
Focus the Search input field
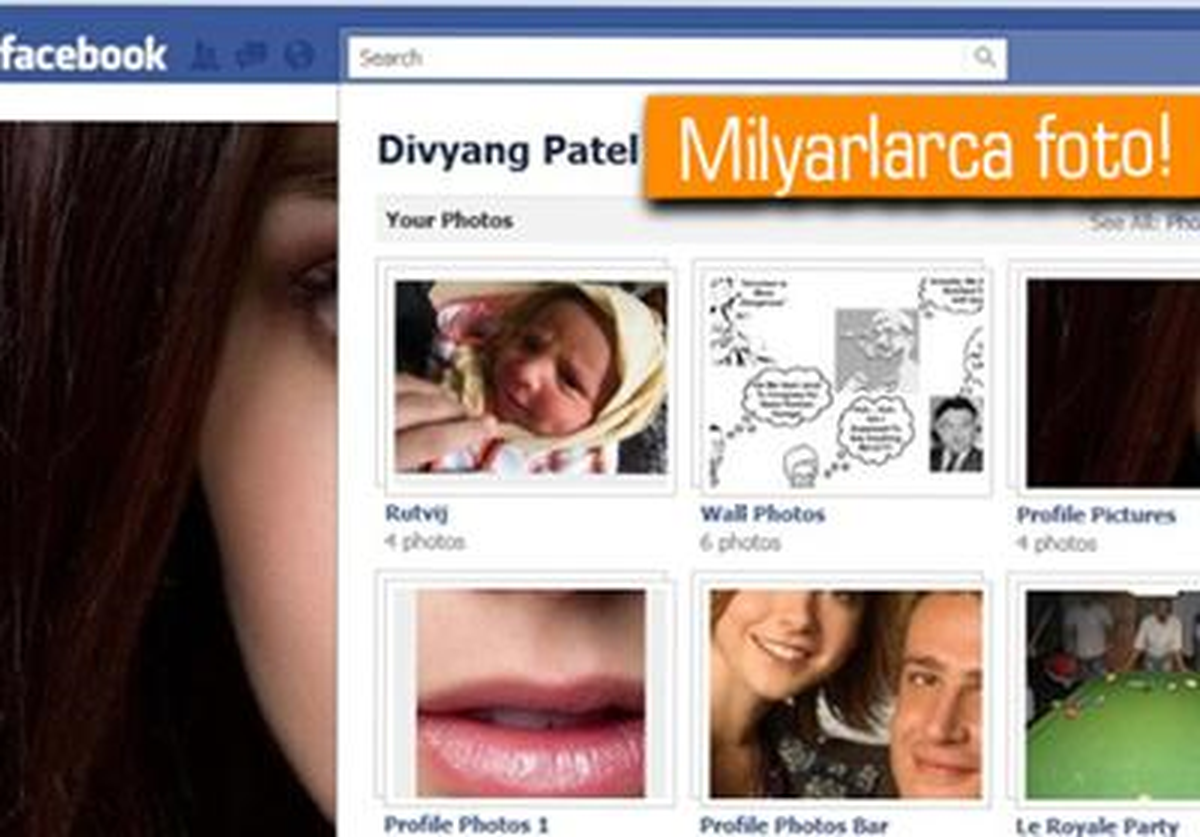677,58
